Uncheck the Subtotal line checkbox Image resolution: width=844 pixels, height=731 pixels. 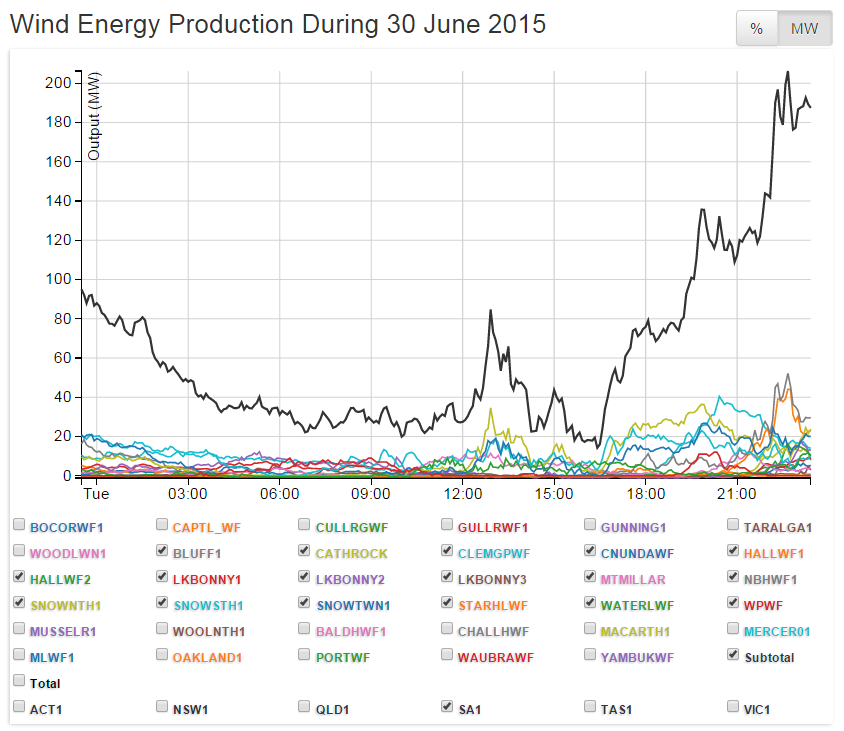click(734, 655)
